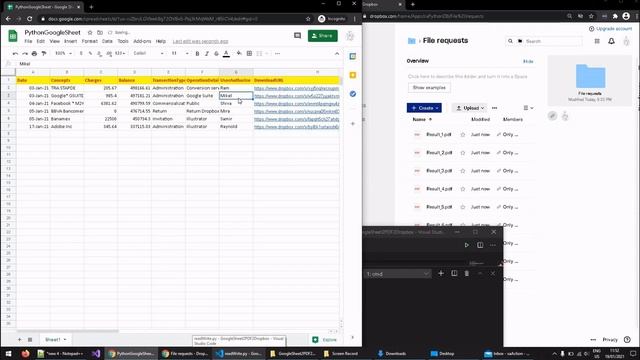
Task: Click Show examples button in Dropbox
Action: tap(429, 88)
